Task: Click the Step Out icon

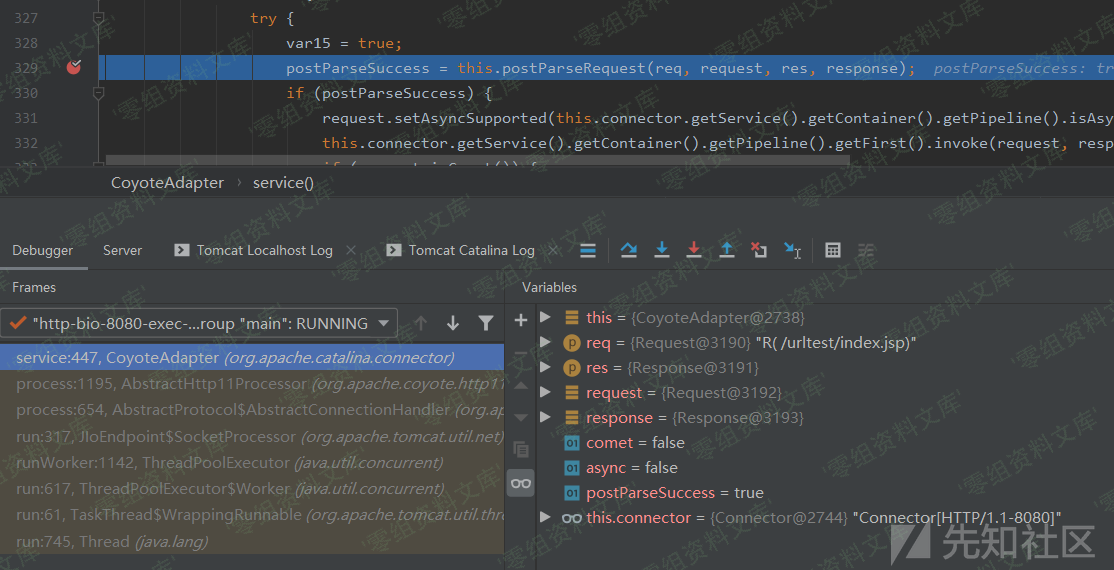Action: [x=727, y=250]
